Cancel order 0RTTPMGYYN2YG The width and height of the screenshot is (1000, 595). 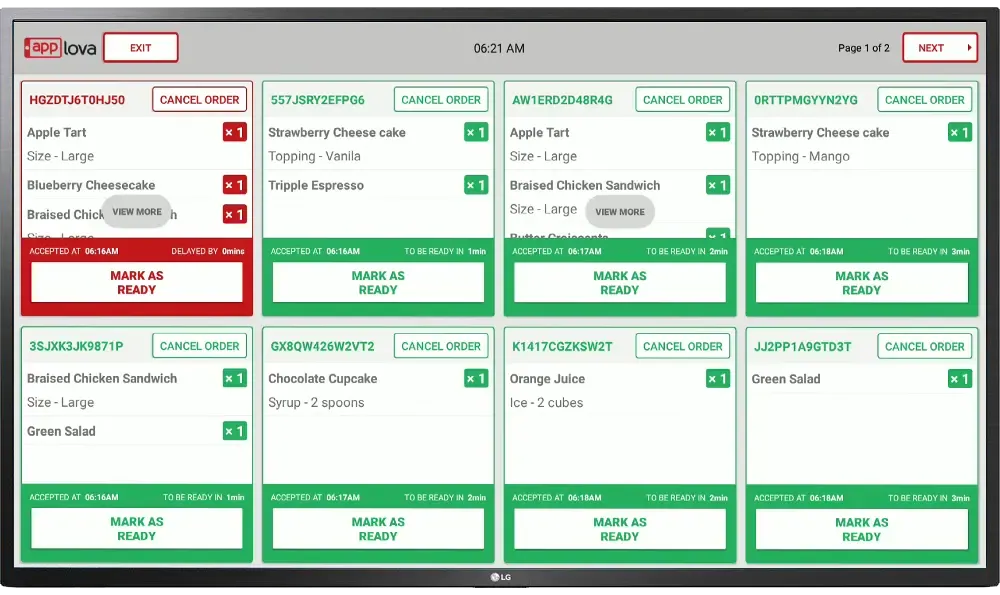(924, 99)
